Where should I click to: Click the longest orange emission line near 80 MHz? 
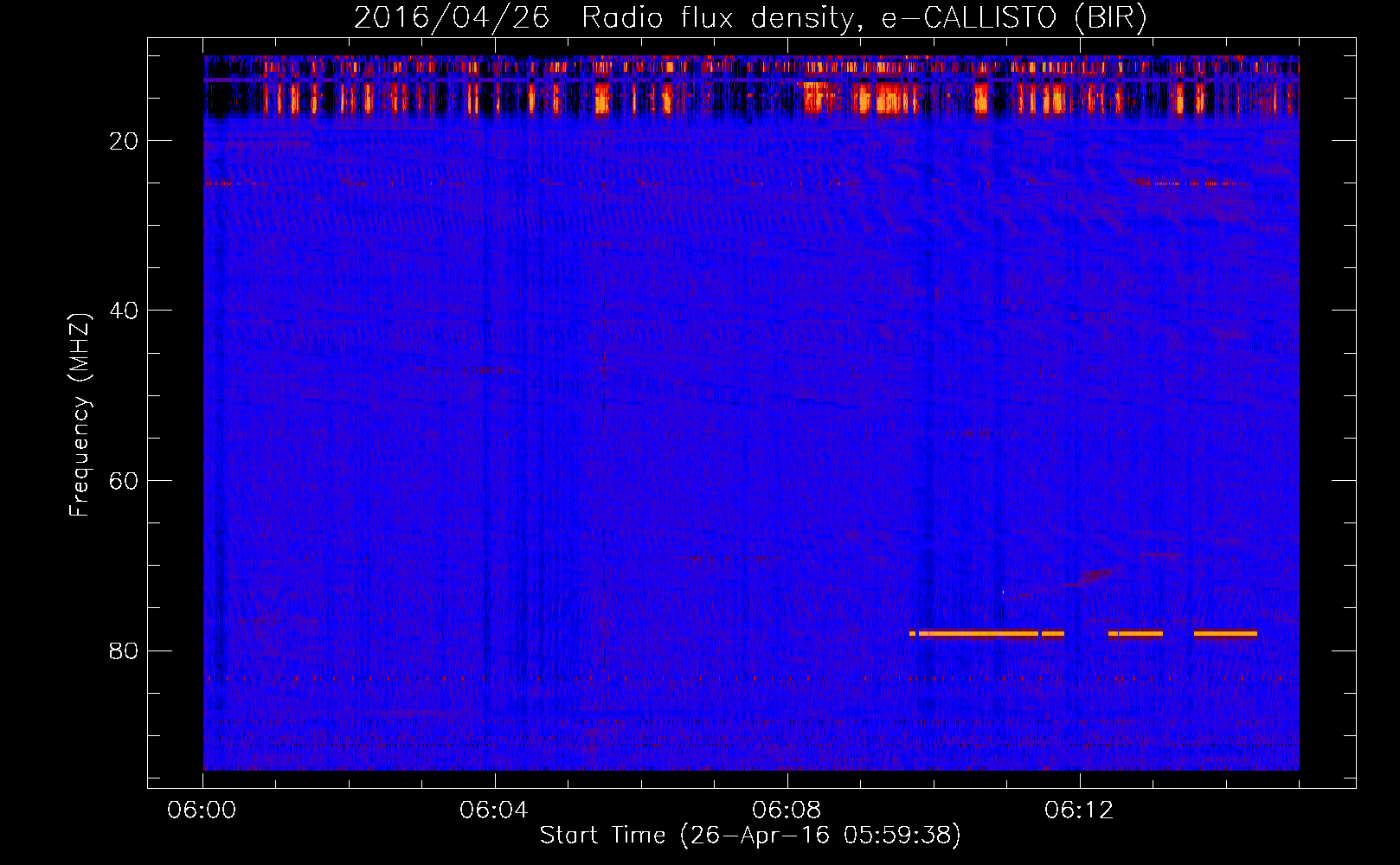click(x=978, y=633)
